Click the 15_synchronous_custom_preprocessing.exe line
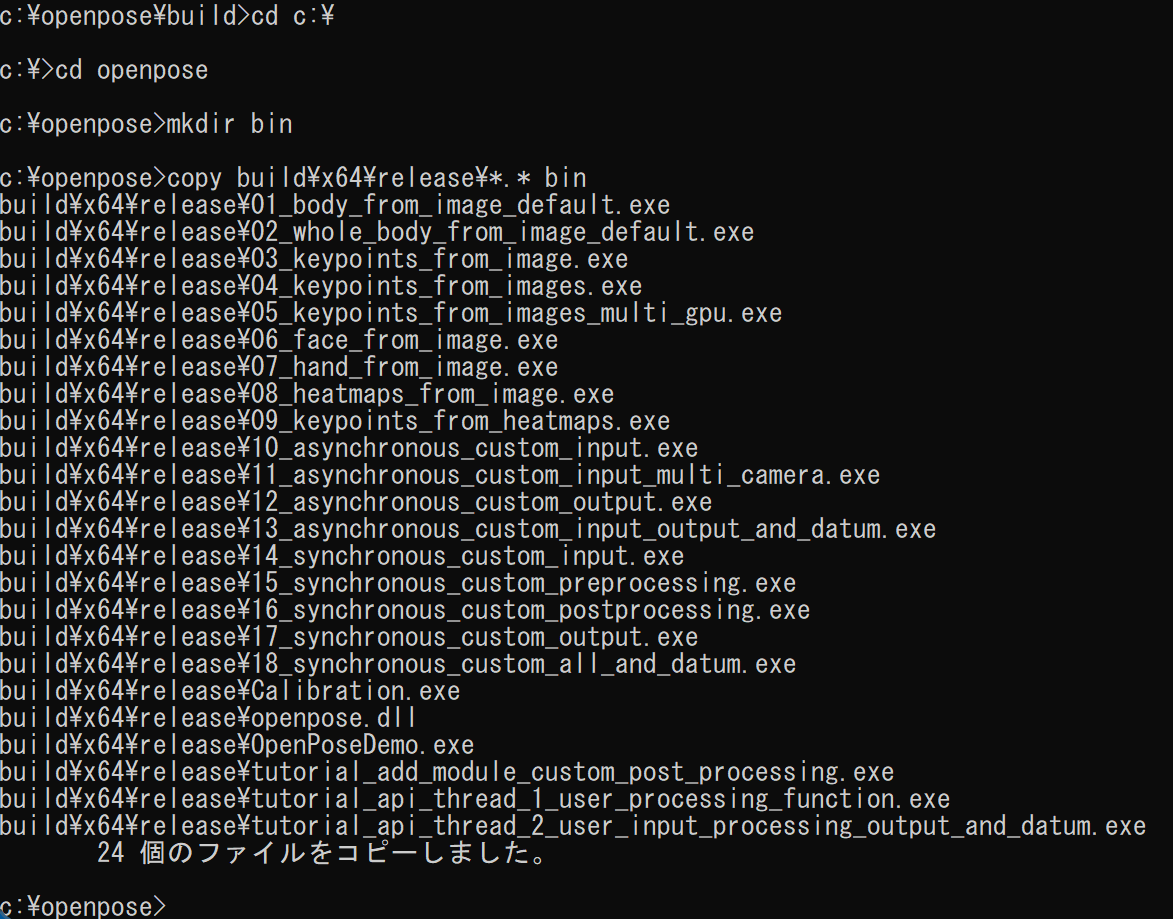Image resolution: width=1173 pixels, height=919 pixels. 398,583
